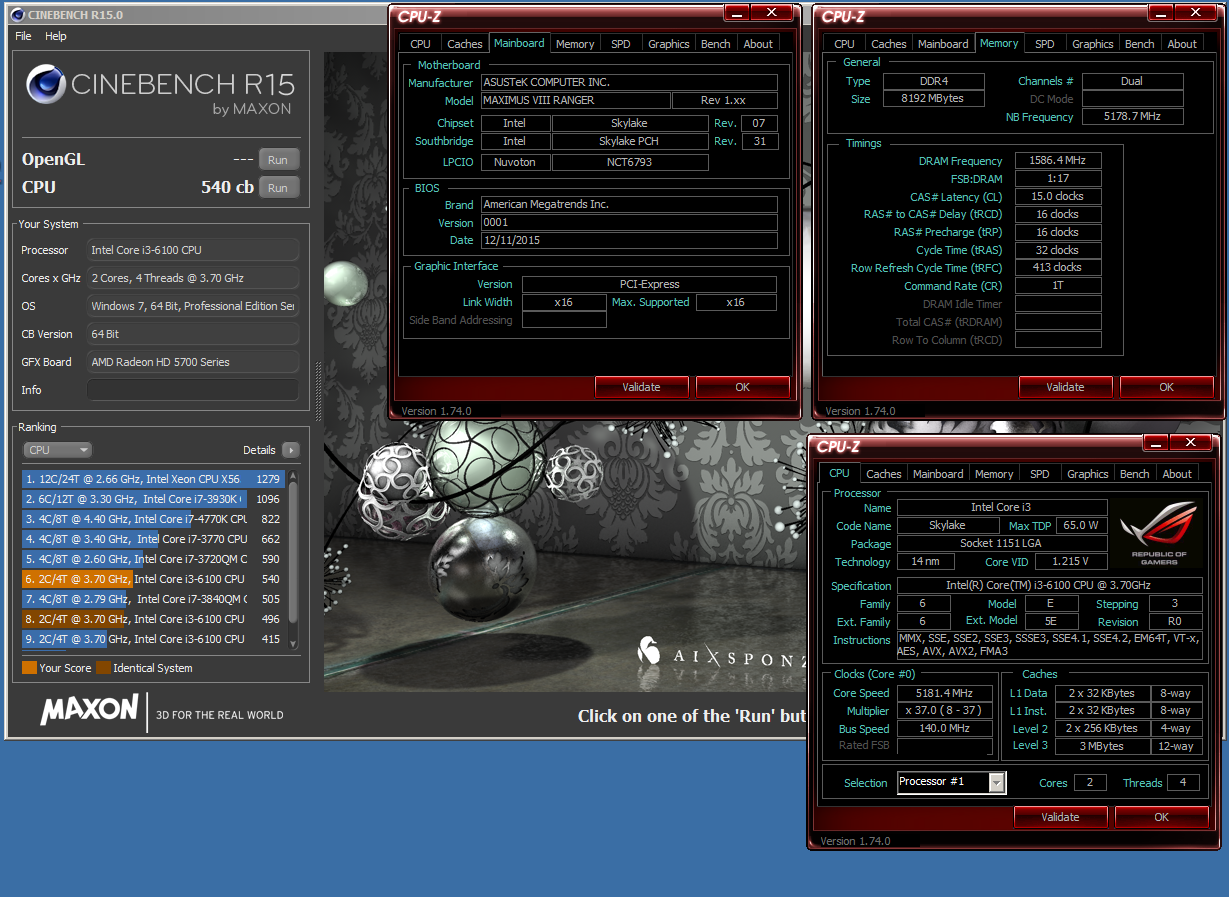The height and width of the screenshot is (897, 1229).
Task: Open the CPU ranking type dropdown
Action: pyautogui.click(x=57, y=450)
